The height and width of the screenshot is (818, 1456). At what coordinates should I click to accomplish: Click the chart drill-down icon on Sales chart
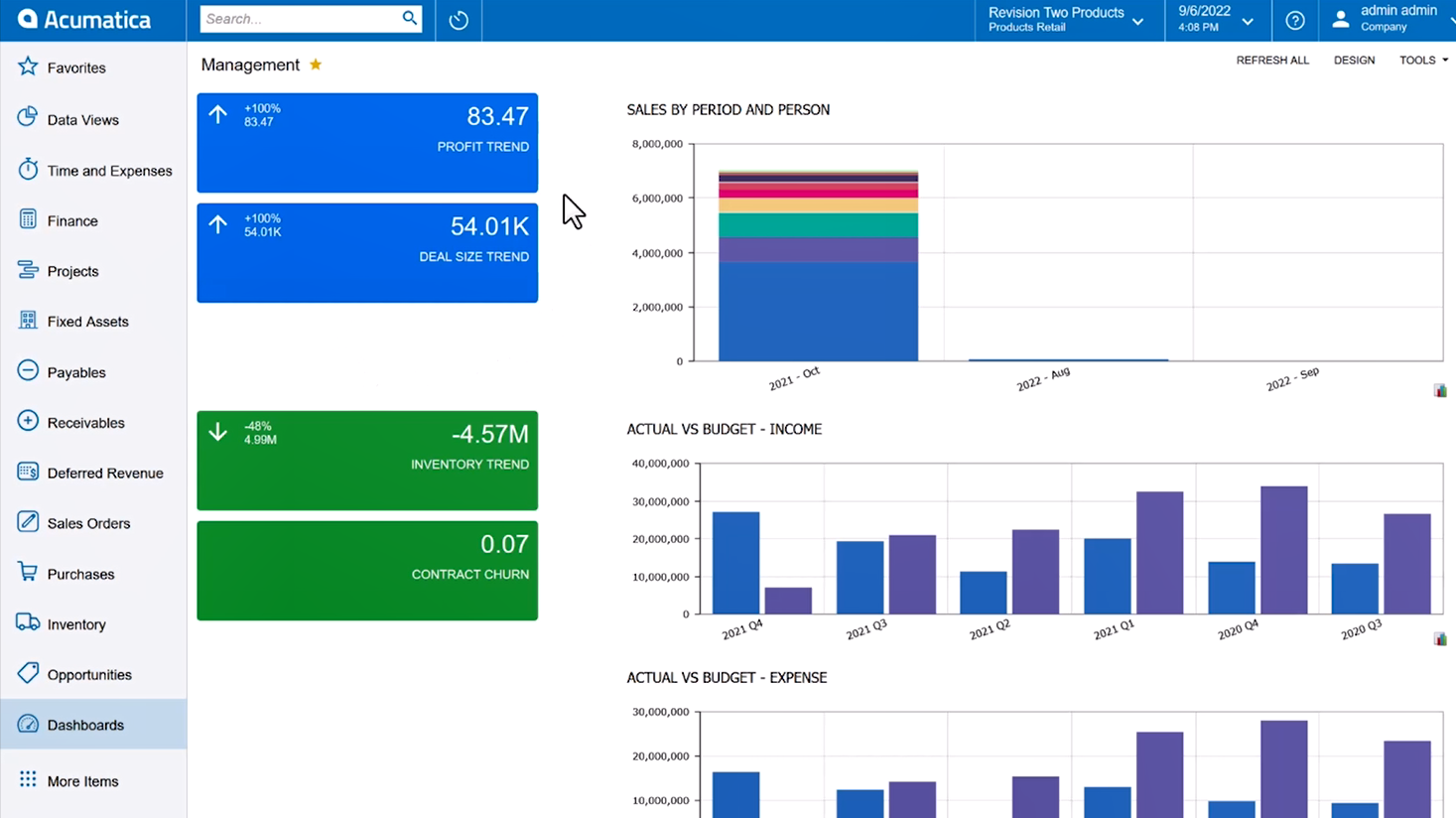1438,390
